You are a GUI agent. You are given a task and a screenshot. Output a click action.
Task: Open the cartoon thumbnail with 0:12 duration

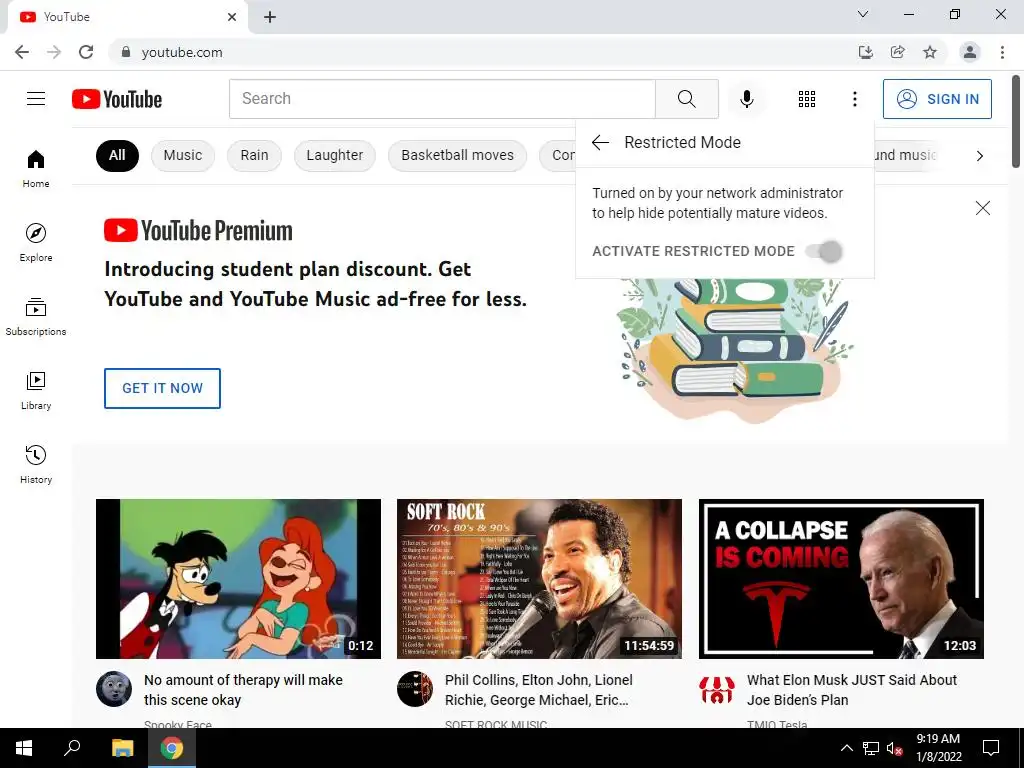(x=238, y=579)
